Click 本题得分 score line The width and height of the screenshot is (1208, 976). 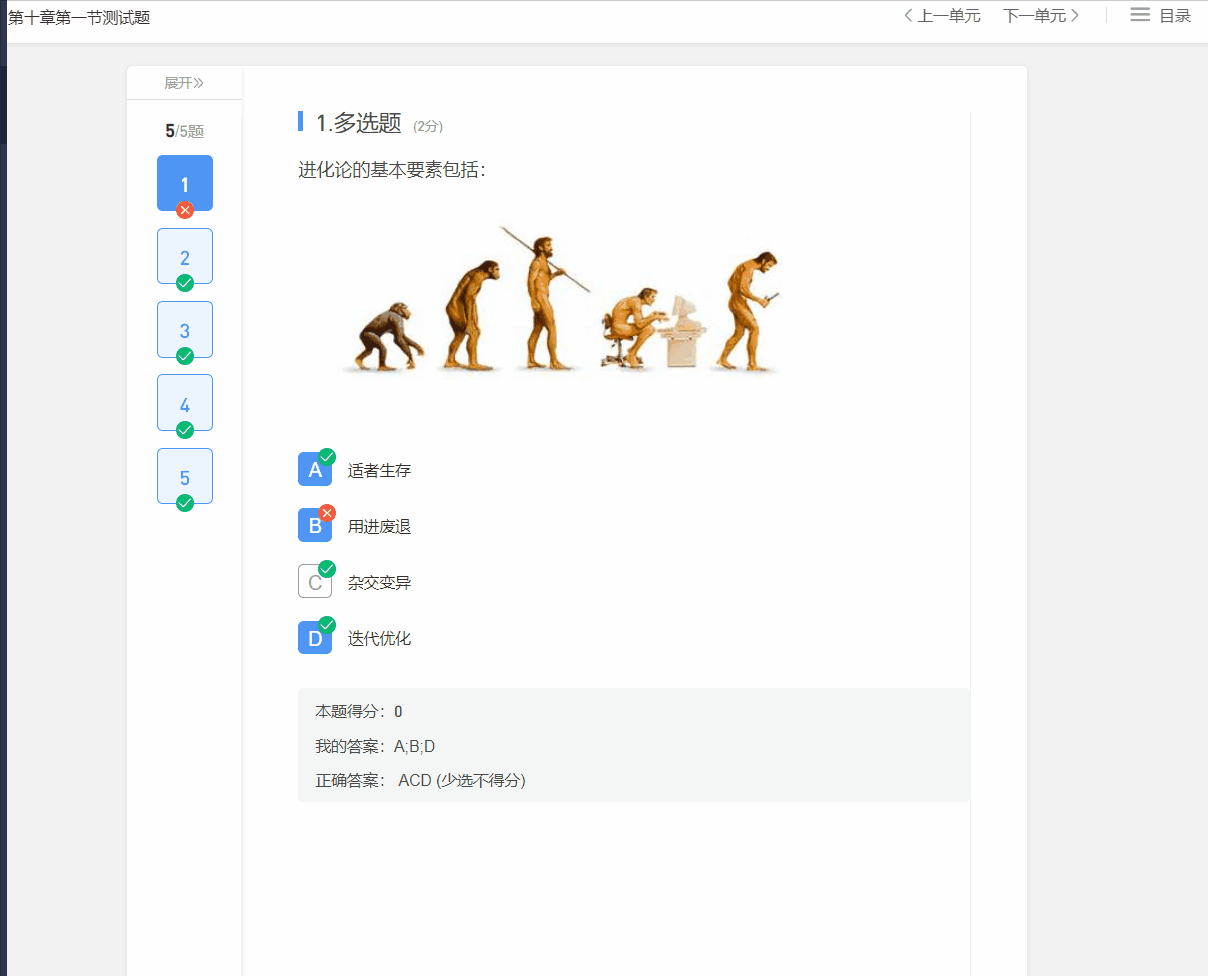click(x=359, y=711)
